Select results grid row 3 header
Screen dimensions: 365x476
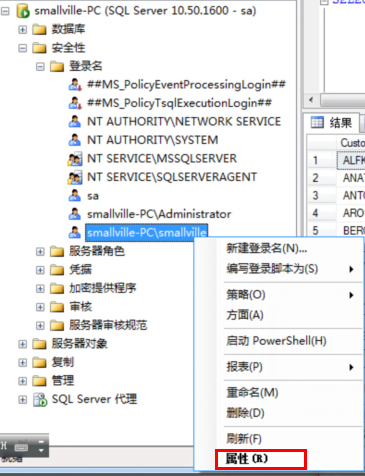(x=321, y=195)
